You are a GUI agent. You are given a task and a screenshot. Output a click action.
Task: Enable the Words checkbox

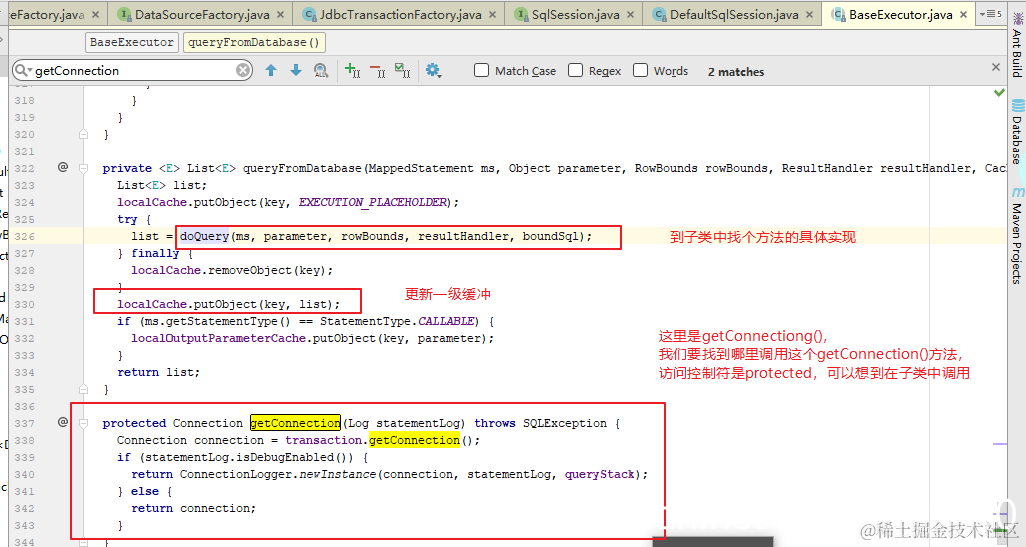pos(641,70)
